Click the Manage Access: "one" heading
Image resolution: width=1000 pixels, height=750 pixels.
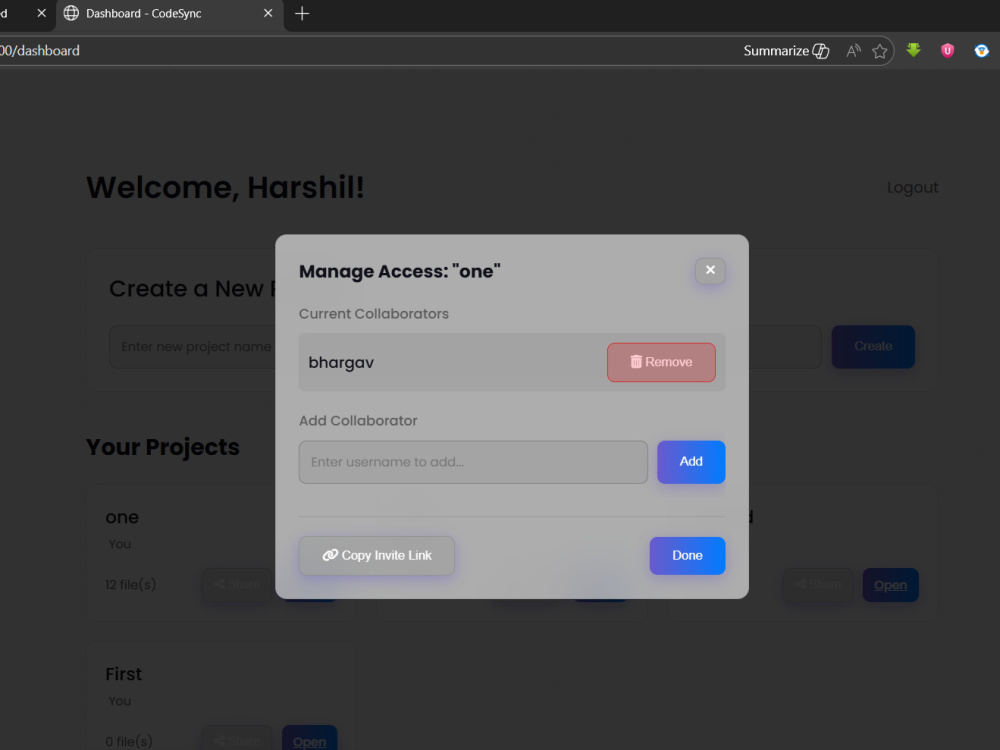pyautogui.click(x=400, y=272)
